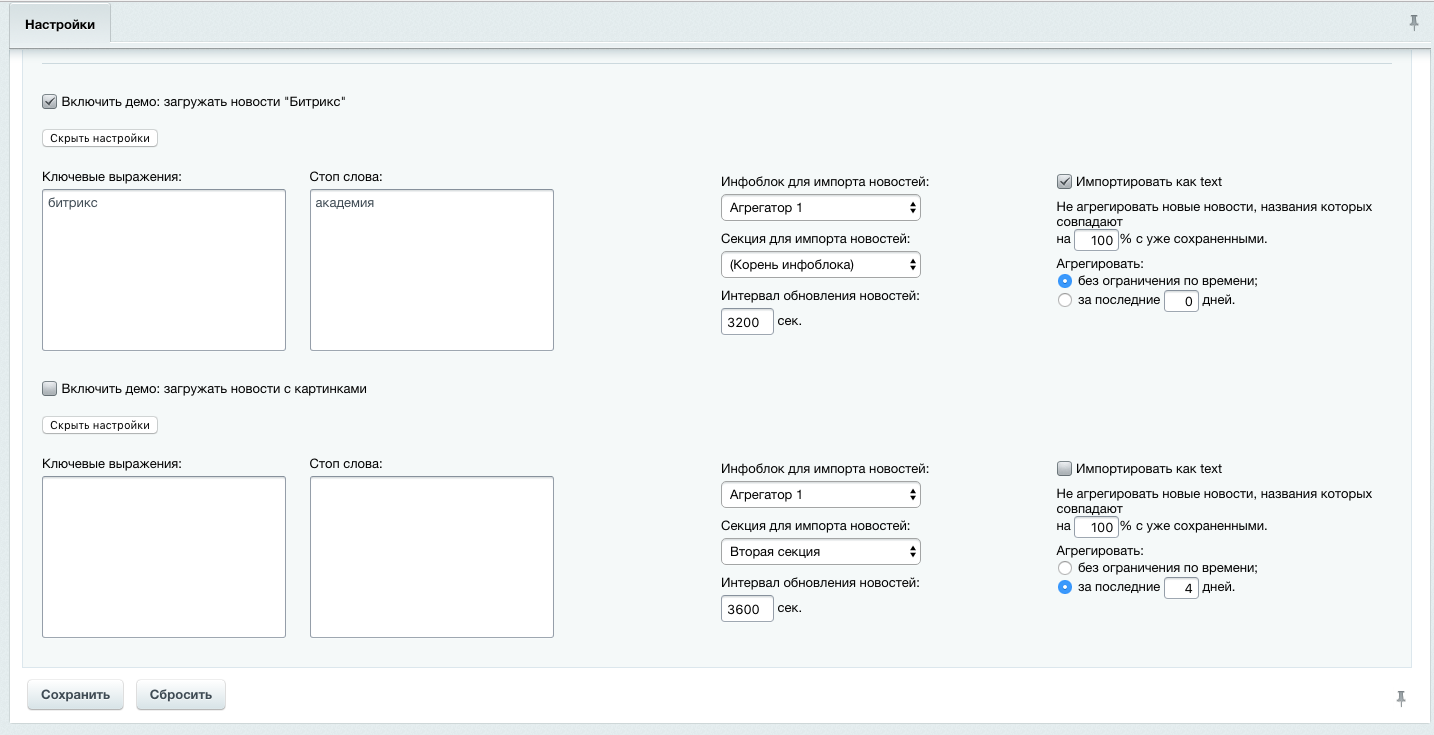Screen dimensions: 1434x735
Task: Enable the "загружать новости с картинками" checkbox
Action: [x=49, y=388]
